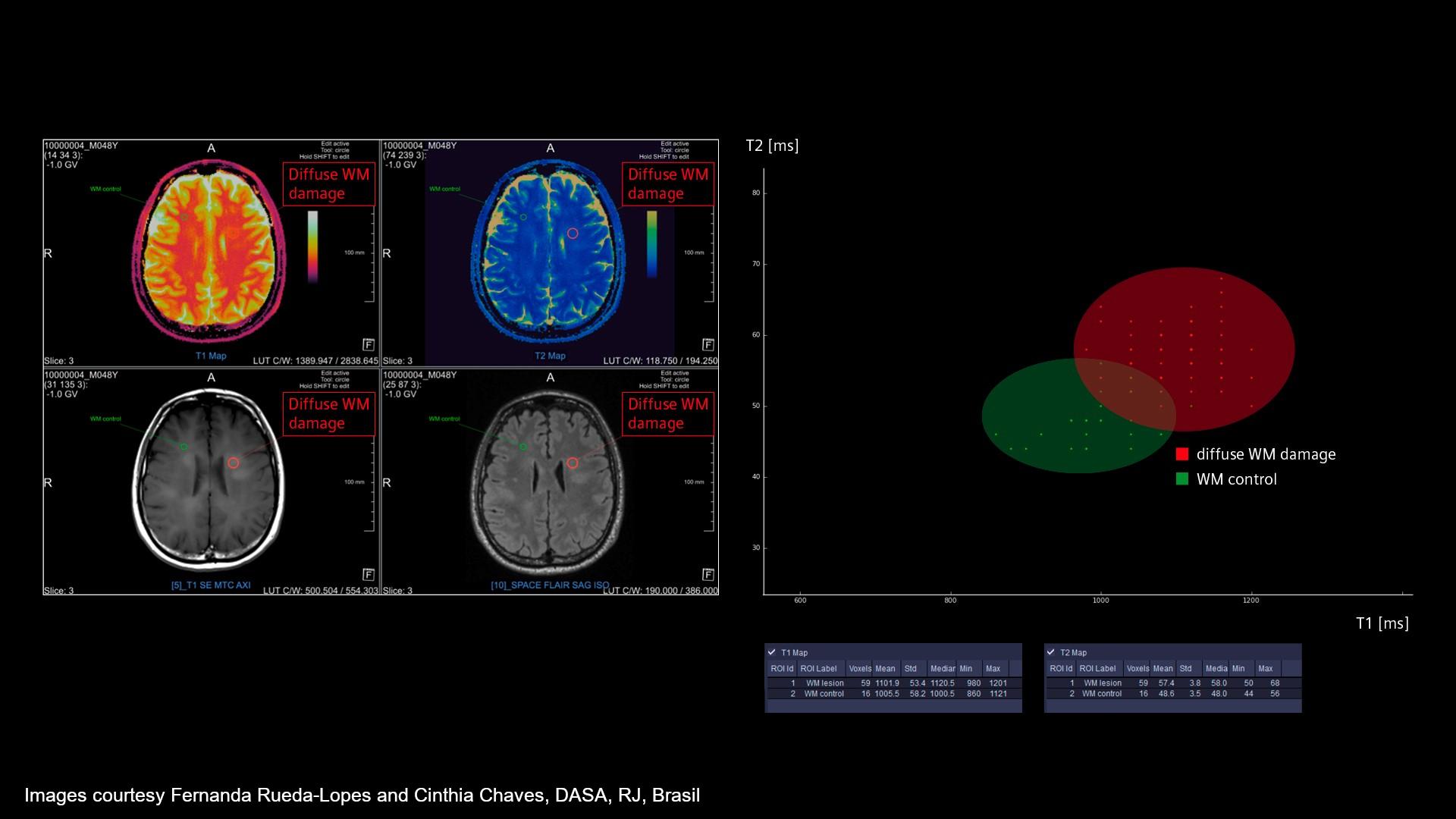Screen dimensions: 1456x819
Task: Uncheck the T2 Map table checkbox
Action: point(1051,652)
